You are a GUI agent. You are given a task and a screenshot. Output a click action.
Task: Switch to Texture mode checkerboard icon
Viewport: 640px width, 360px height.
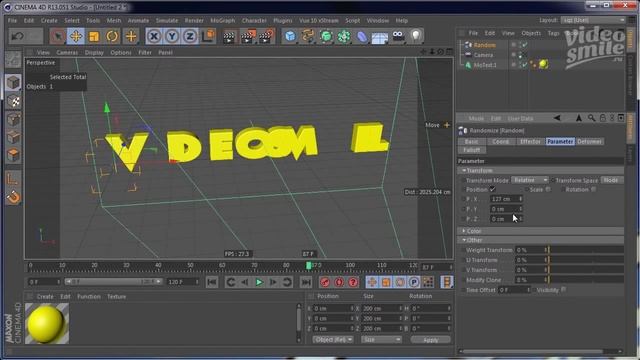13,101
